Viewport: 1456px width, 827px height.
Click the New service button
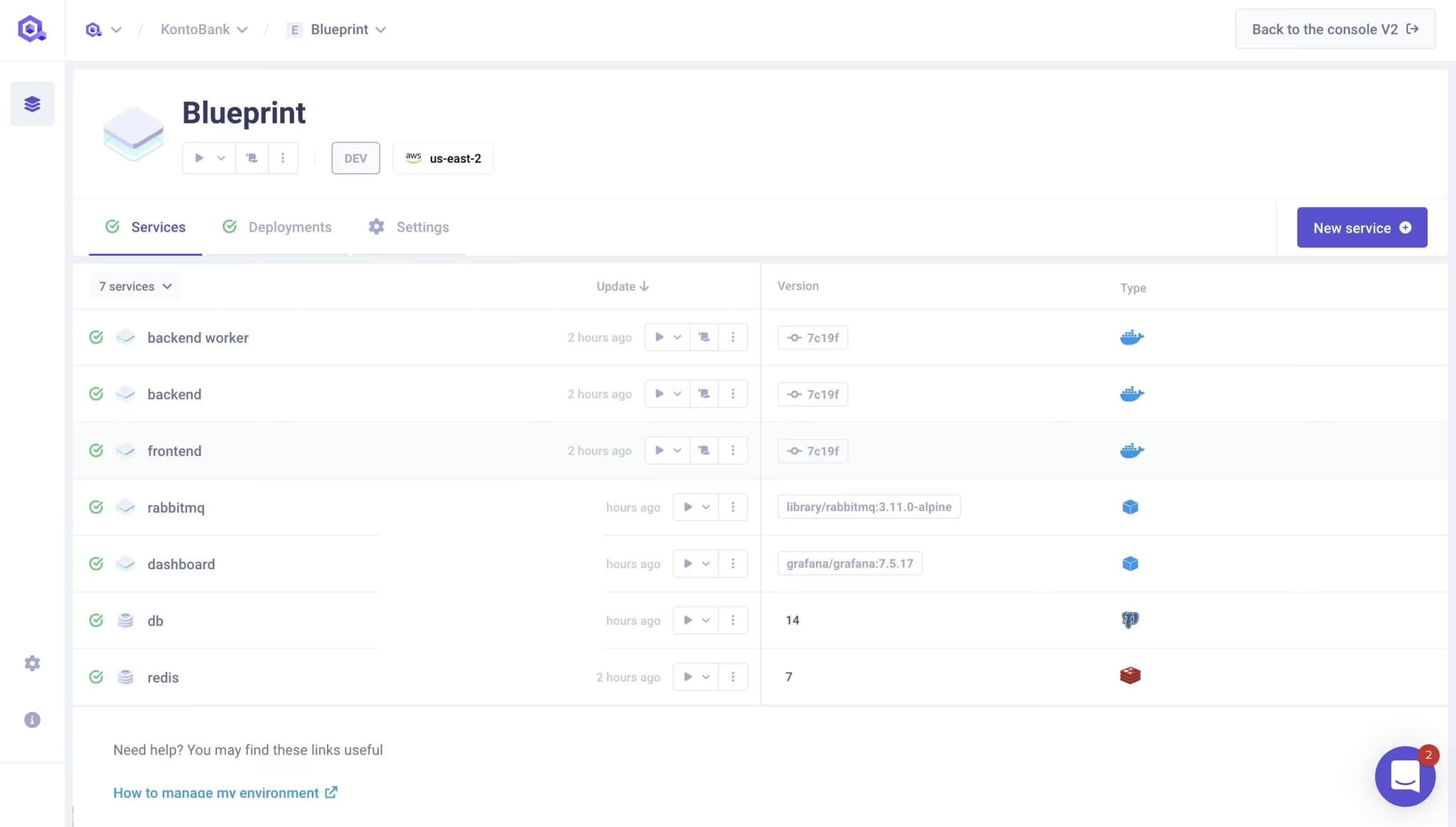(x=1361, y=228)
